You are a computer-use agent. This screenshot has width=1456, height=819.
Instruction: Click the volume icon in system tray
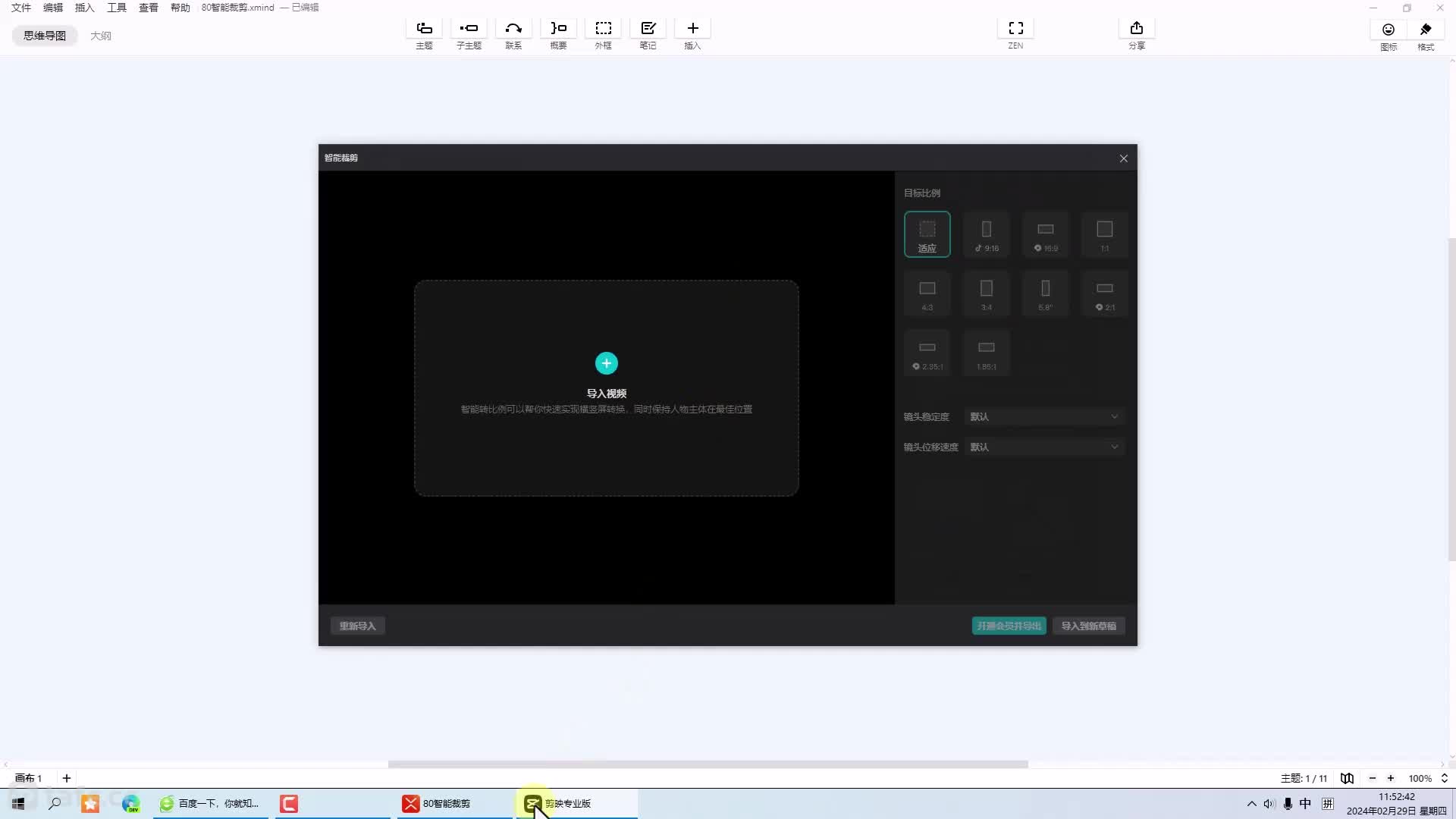coord(1269,803)
